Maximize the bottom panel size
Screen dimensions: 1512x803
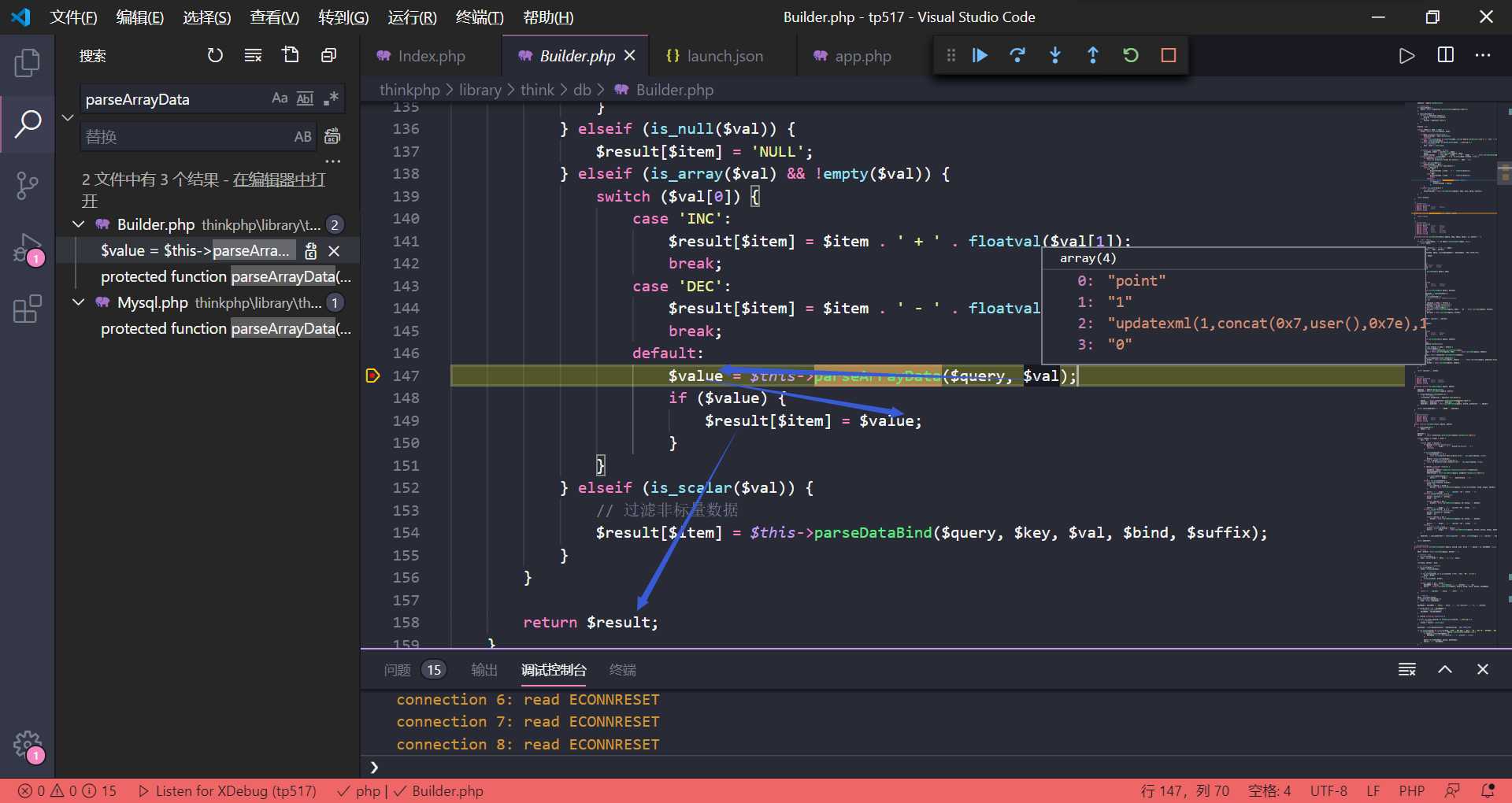point(1445,669)
